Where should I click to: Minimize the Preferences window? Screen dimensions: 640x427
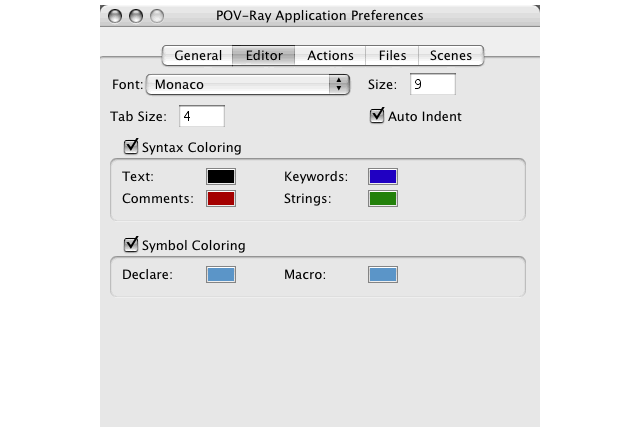[x=136, y=16]
